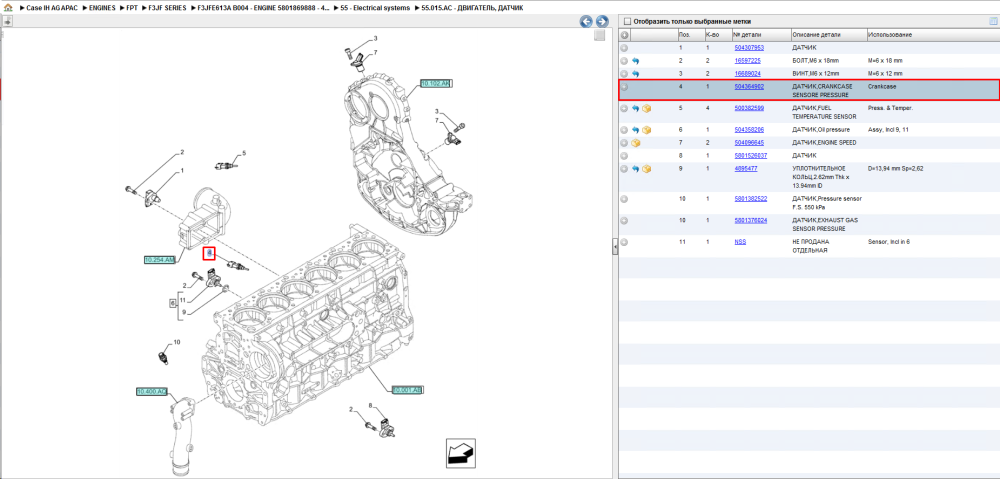Open diagram reference label 10.400.AC
Image resolution: width=1000 pixels, height=479 pixels.
point(152,391)
